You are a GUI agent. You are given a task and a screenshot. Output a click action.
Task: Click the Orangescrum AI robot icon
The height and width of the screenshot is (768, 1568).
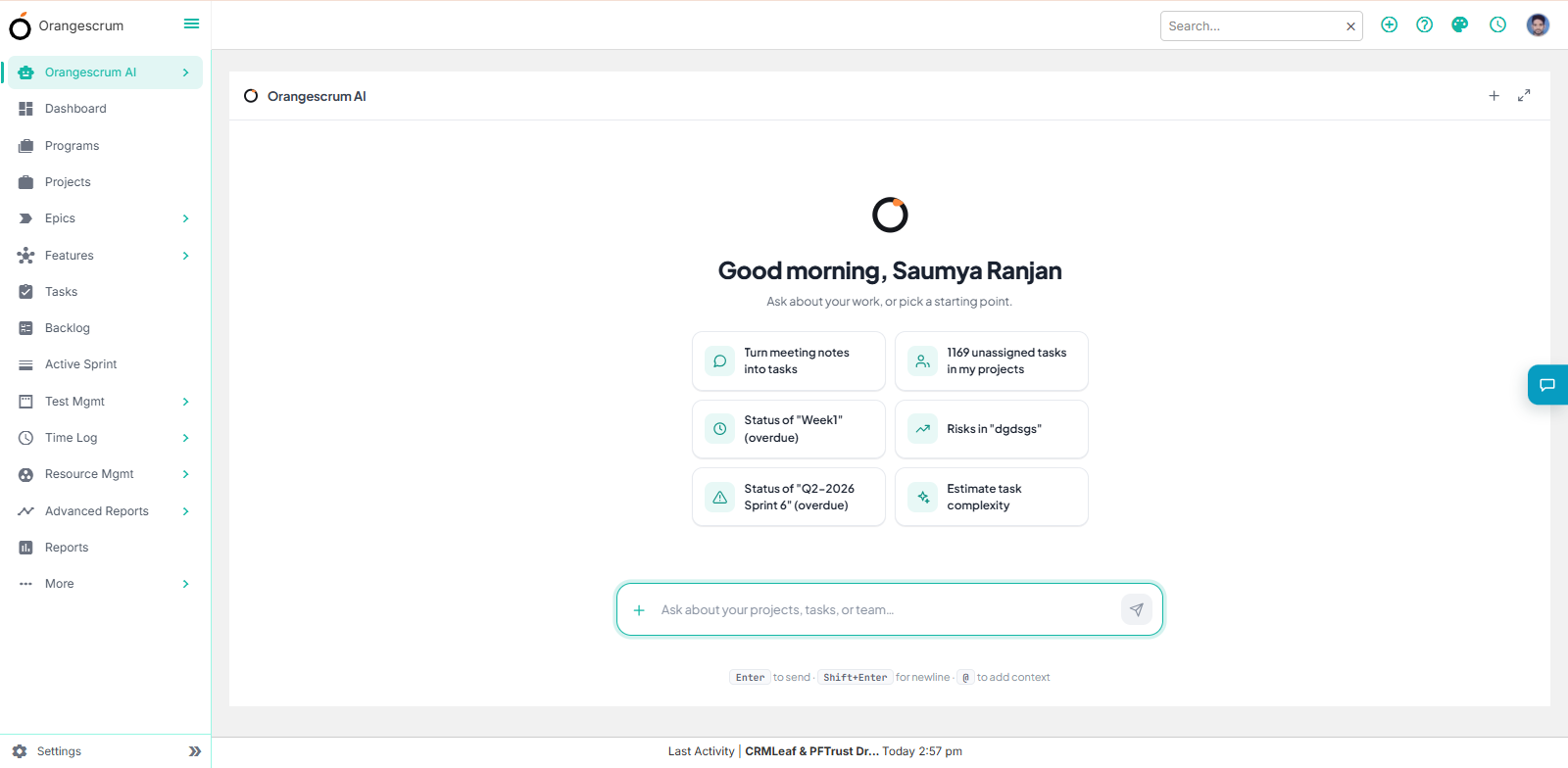tap(25, 72)
